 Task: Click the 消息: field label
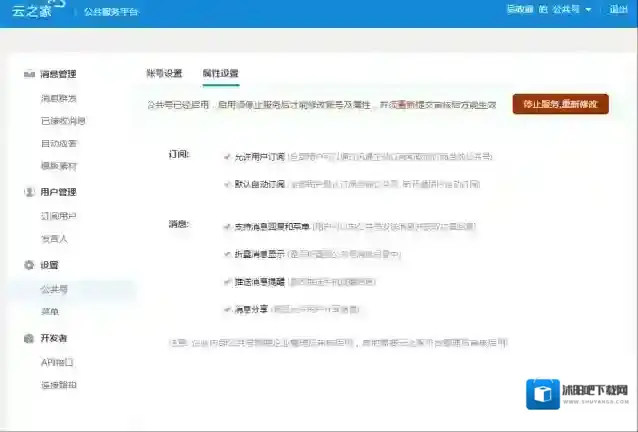(179, 224)
